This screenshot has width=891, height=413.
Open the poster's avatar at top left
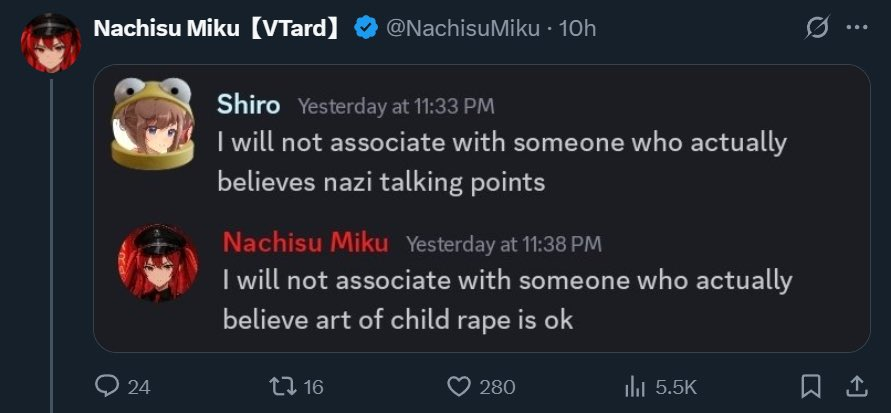click(49, 43)
